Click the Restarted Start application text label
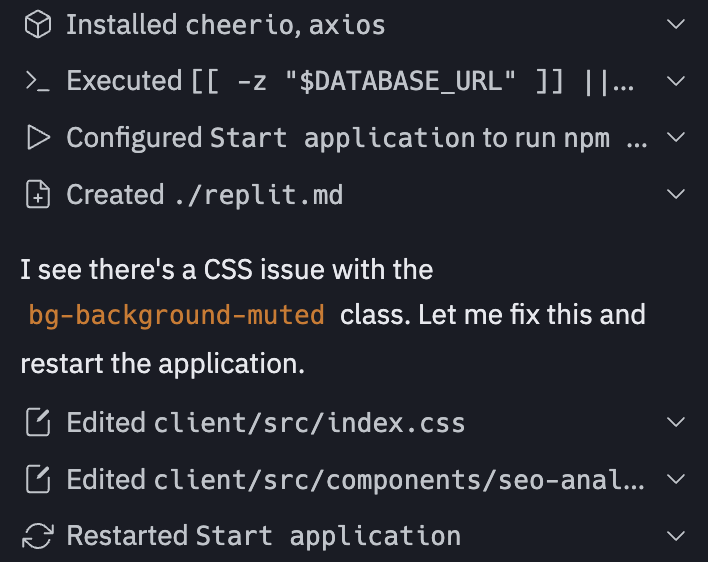The height and width of the screenshot is (562, 708). pyautogui.click(x=263, y=536)
